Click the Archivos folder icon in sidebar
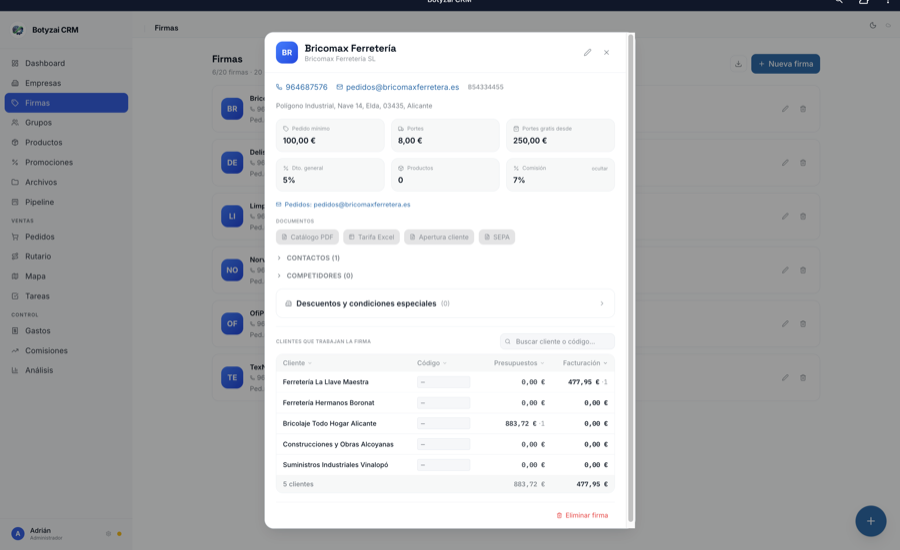This screenshot has width=900, height=550. tap(15, 182)
